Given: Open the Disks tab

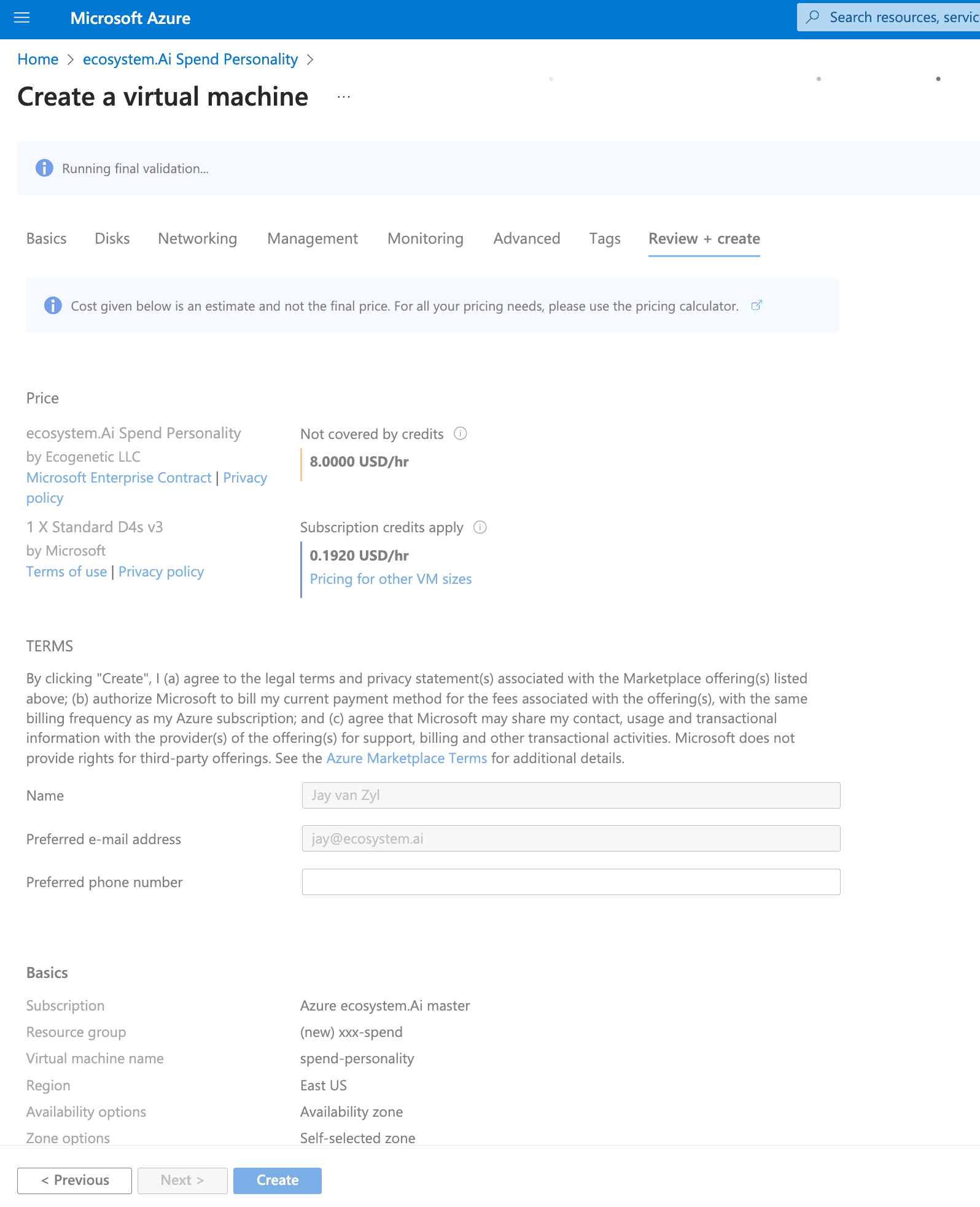Looking at the screenshot, I should 112,239.
